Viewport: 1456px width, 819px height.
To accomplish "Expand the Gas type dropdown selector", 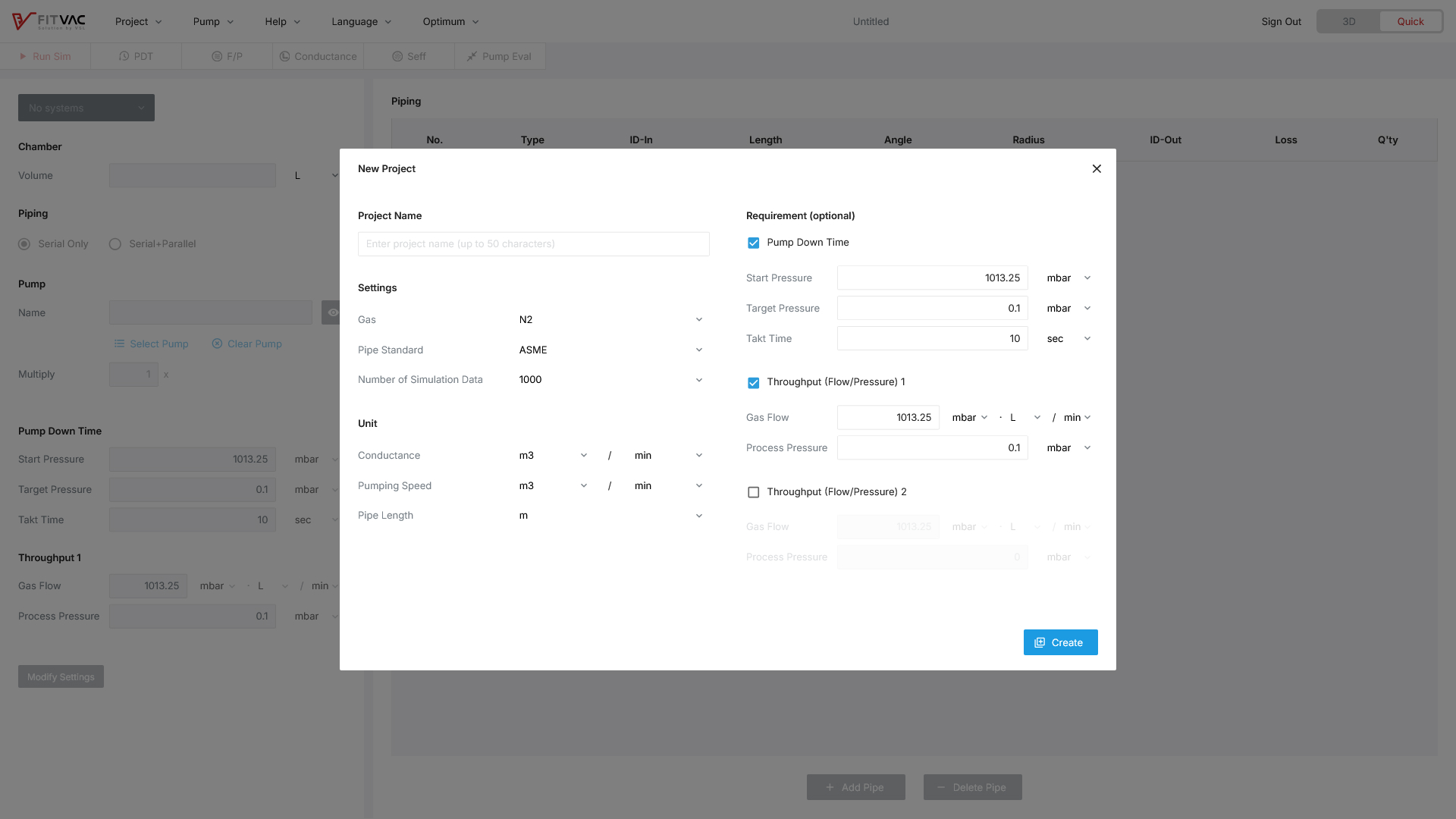I will click(x=611, y=320).
